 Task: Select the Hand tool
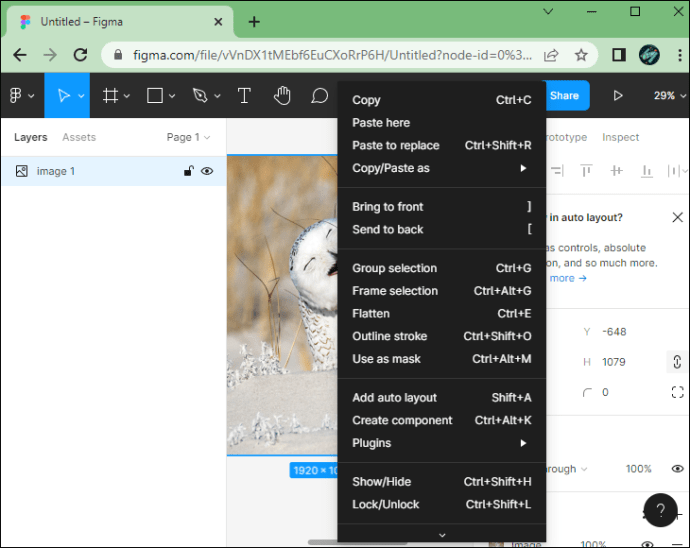click(x=282, y=96)
